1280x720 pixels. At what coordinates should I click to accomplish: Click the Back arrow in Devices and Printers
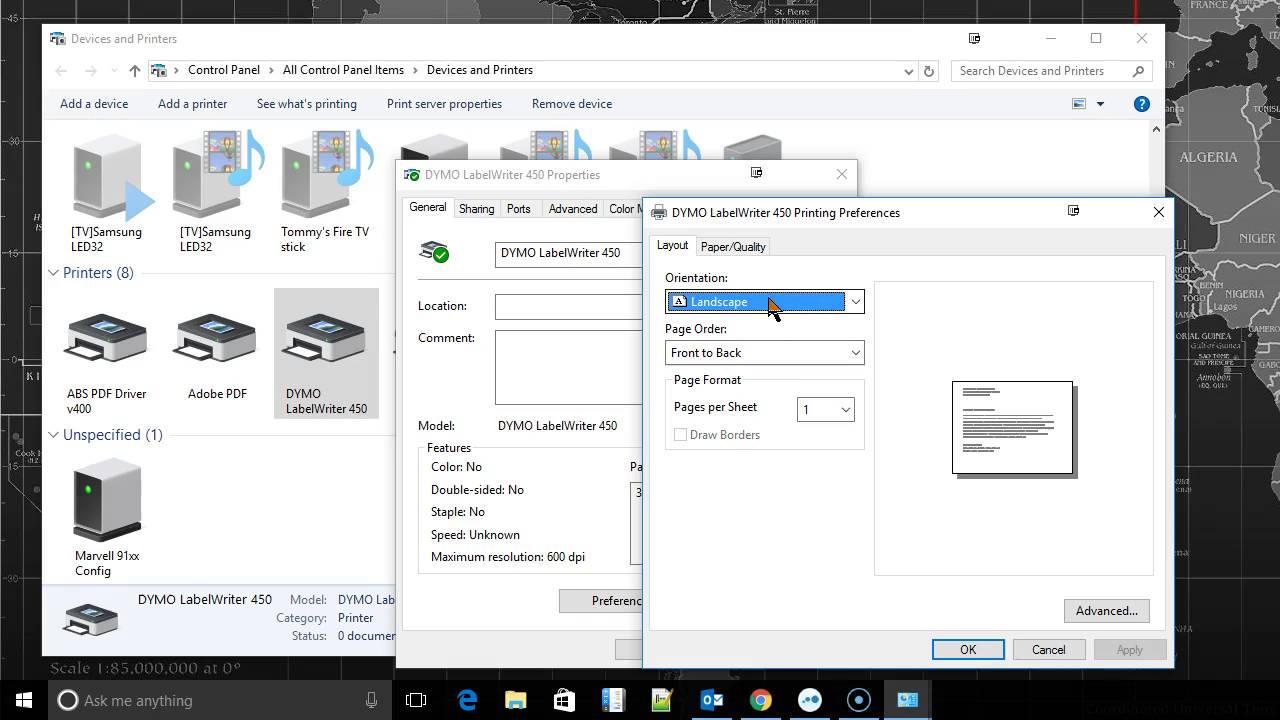click(x=61, y=71)
